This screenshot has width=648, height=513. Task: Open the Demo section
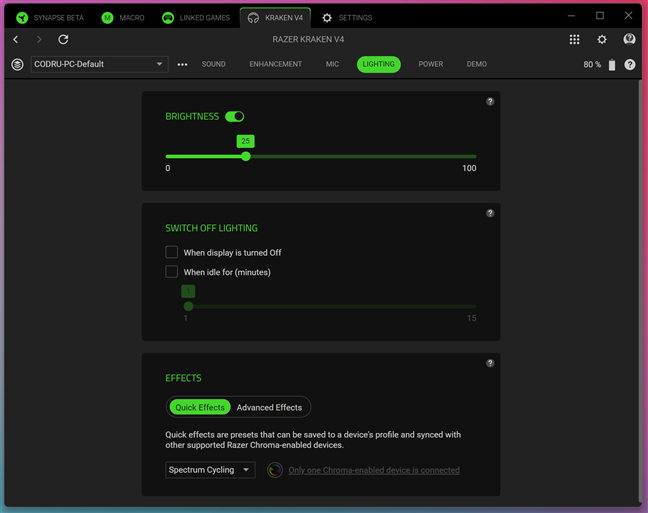point(476,64)
